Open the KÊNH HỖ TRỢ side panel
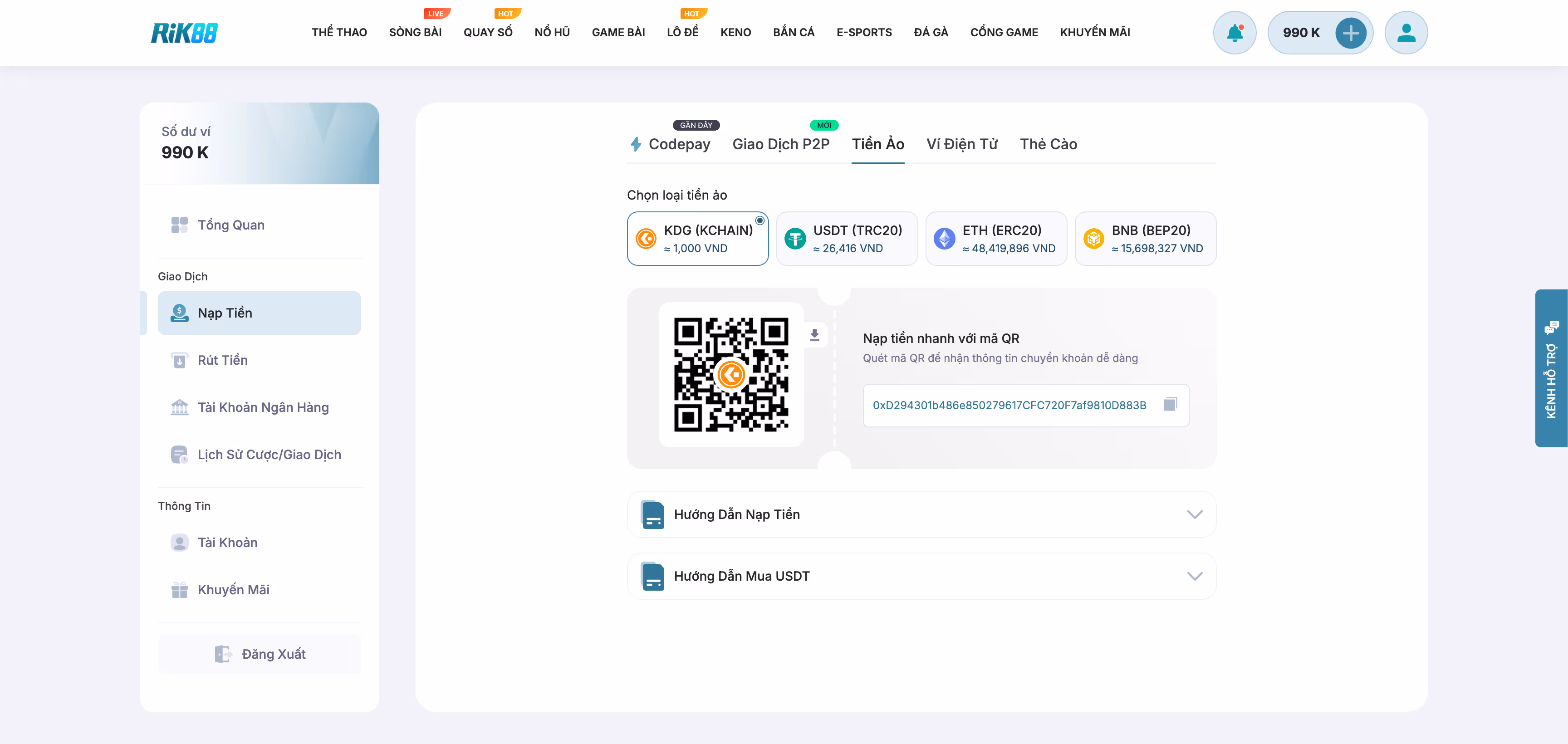 pyautogui.click(x=1551, y=368)
